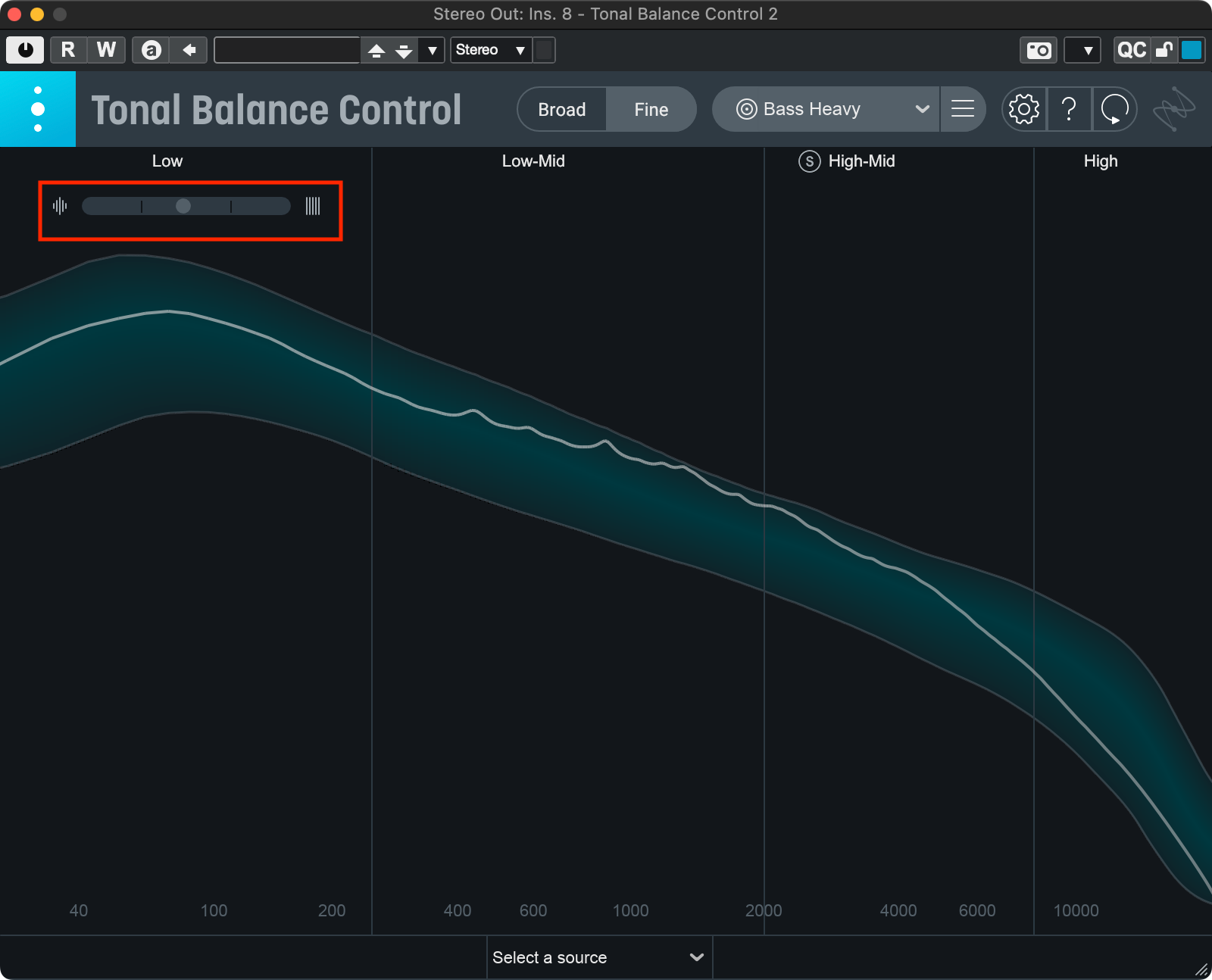Click the A/B settings comparison icon
The width and height of the screenshot is (1212, 980).
151,50
